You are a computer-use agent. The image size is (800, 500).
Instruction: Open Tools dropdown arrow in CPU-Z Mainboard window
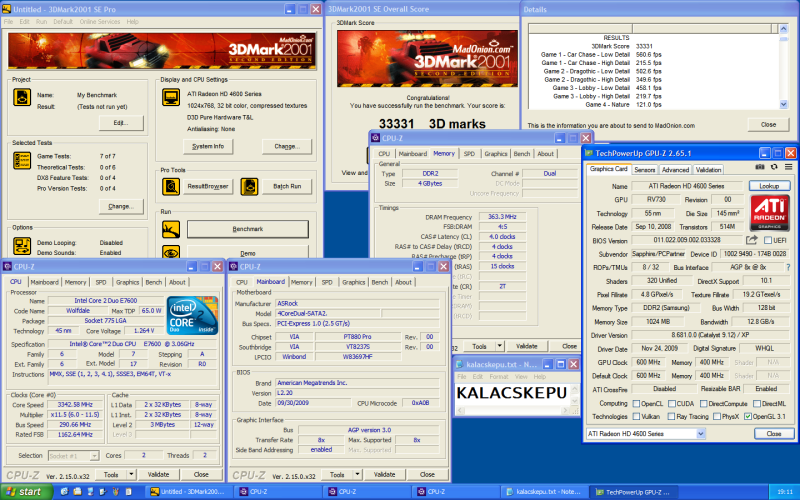[x=357, y=474]
